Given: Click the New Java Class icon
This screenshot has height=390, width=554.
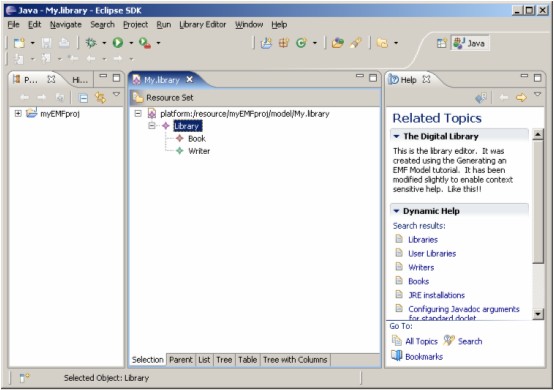Looking at the screenshot, I should pyautogui.click(x=301, y=43).
